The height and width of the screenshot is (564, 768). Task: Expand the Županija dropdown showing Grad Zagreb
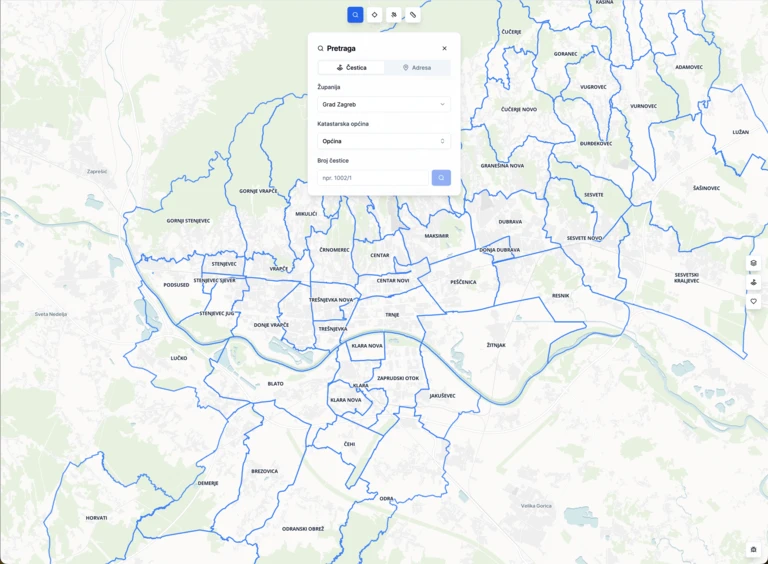(384, 104)
